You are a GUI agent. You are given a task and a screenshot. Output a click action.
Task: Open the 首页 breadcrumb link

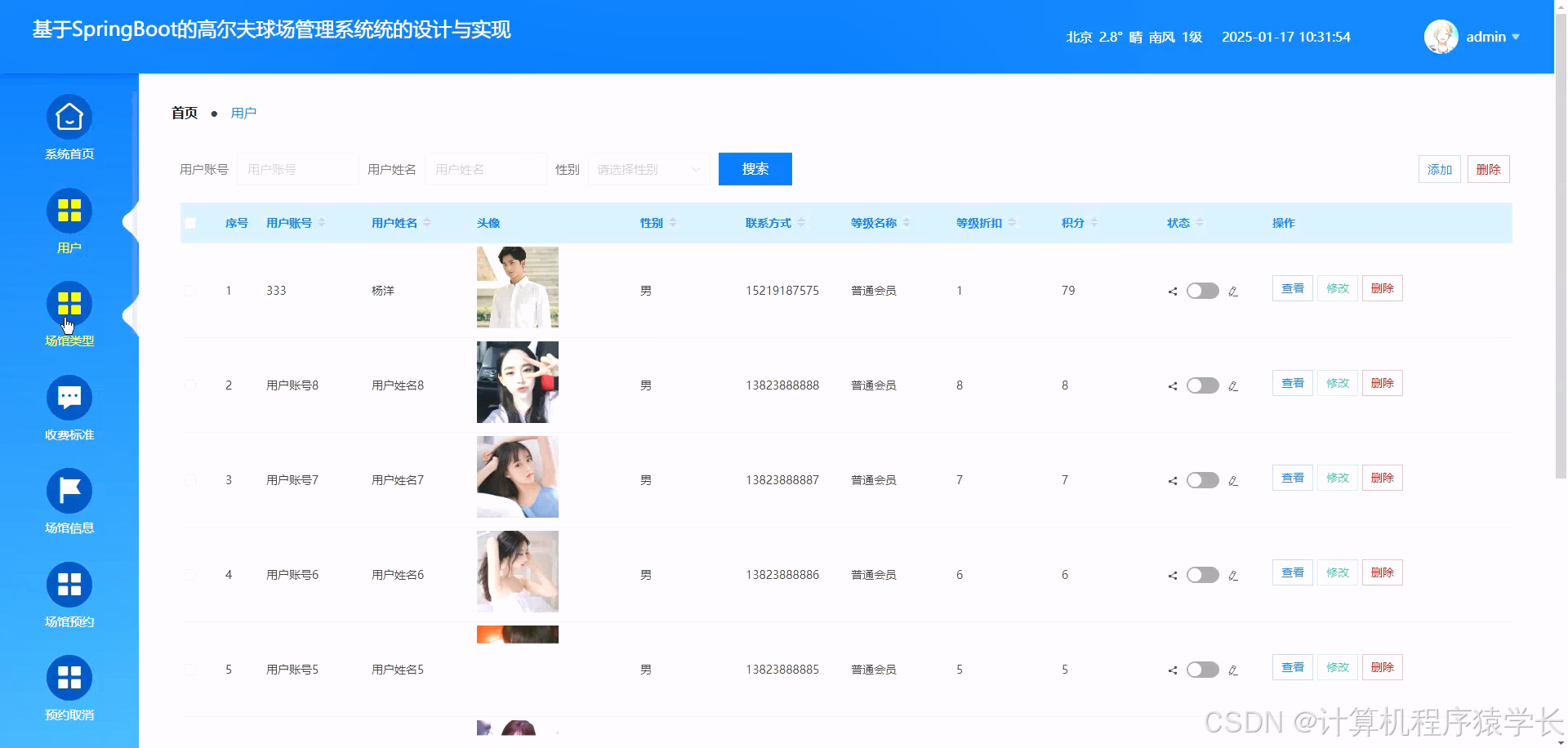[x=184, y=113]
